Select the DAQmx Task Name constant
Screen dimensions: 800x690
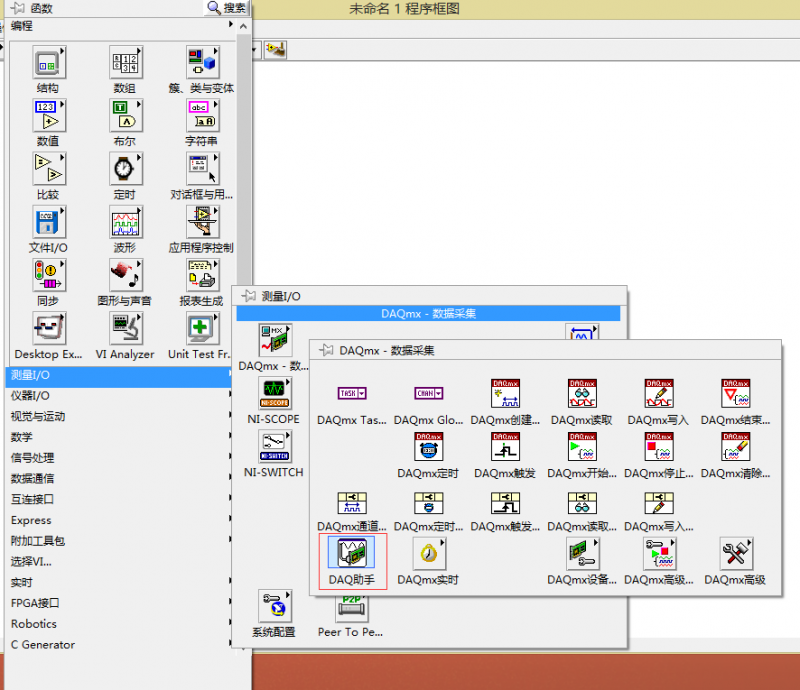click(x=352, y=393)
